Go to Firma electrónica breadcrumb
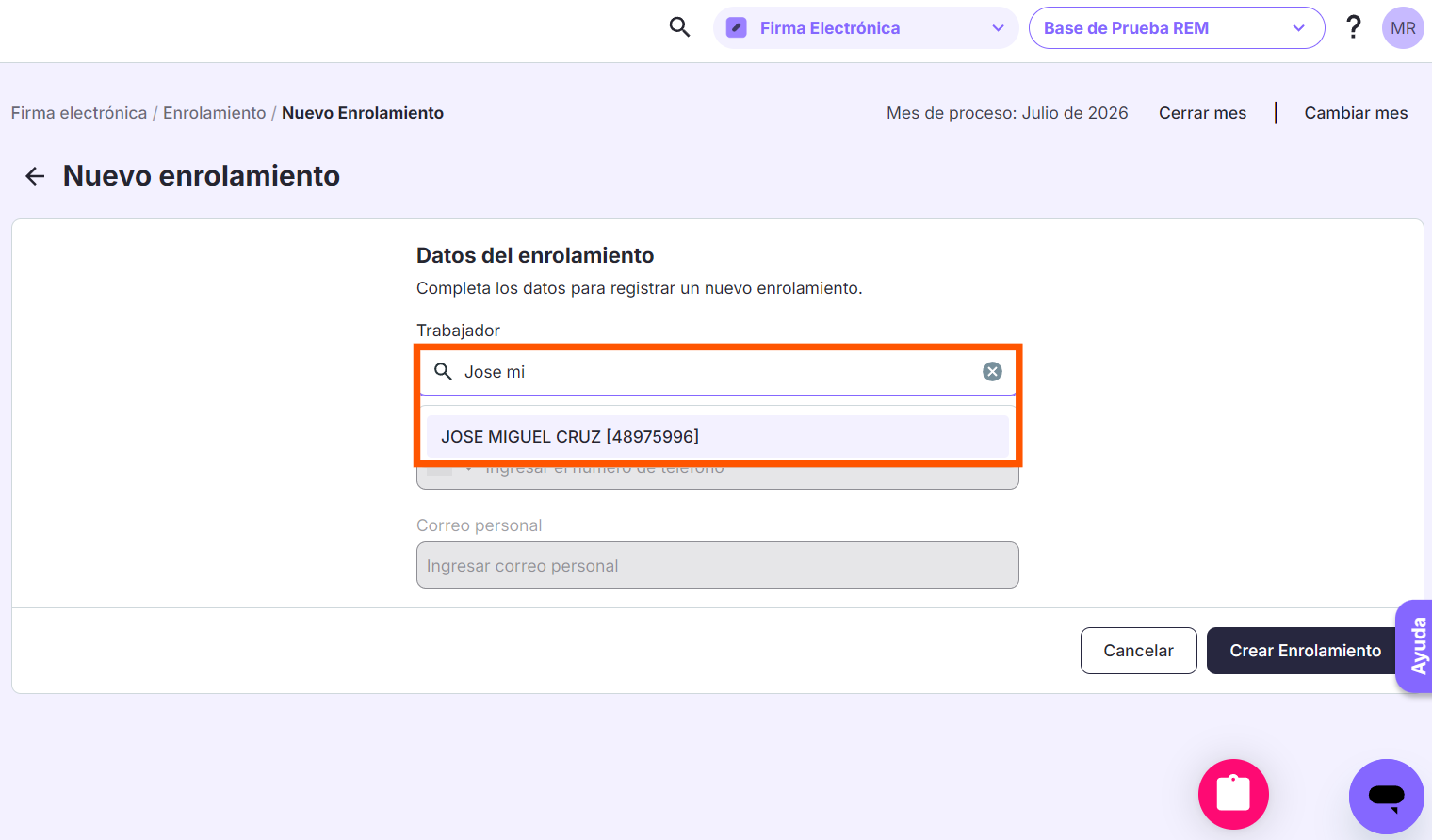The width and height of the screenshot is (1432, 840). click(79, 113)
